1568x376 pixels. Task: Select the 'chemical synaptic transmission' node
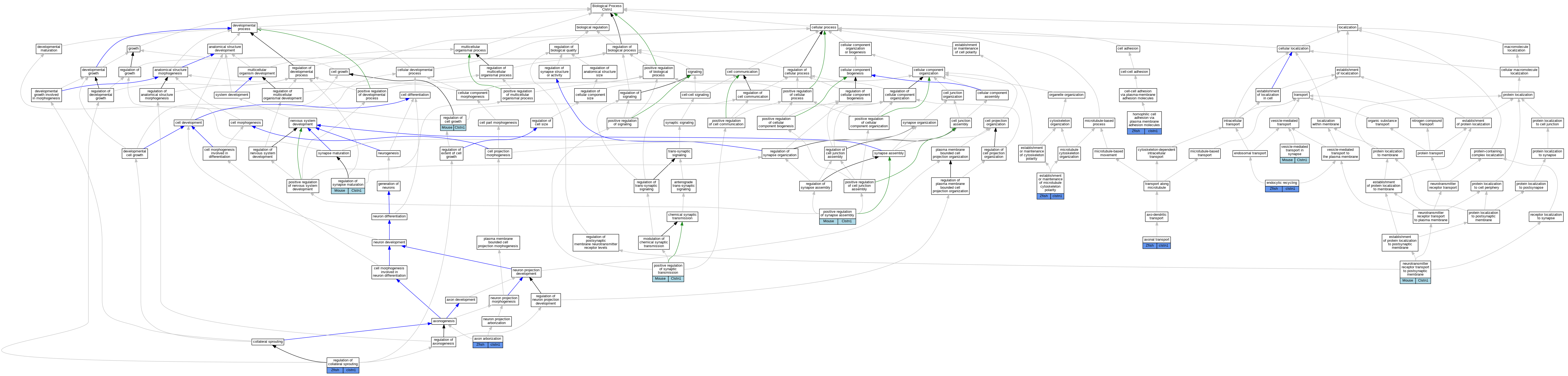coord(682,217)
